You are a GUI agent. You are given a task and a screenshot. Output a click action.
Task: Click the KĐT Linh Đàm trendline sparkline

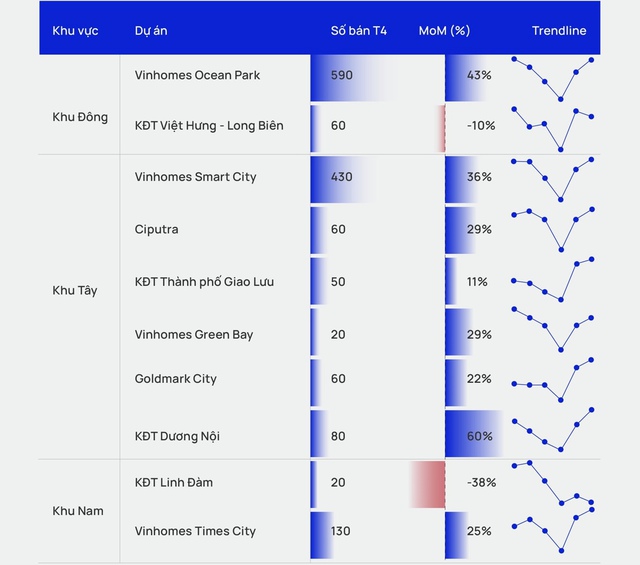tap(553, 483)
